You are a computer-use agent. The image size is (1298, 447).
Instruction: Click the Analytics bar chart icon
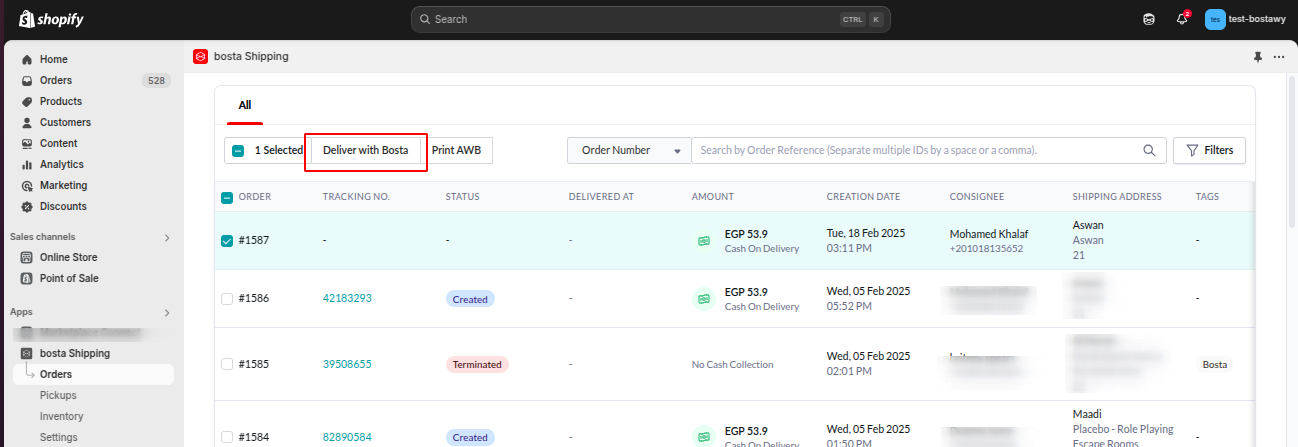pyautogui.click(x=27, y=164)
